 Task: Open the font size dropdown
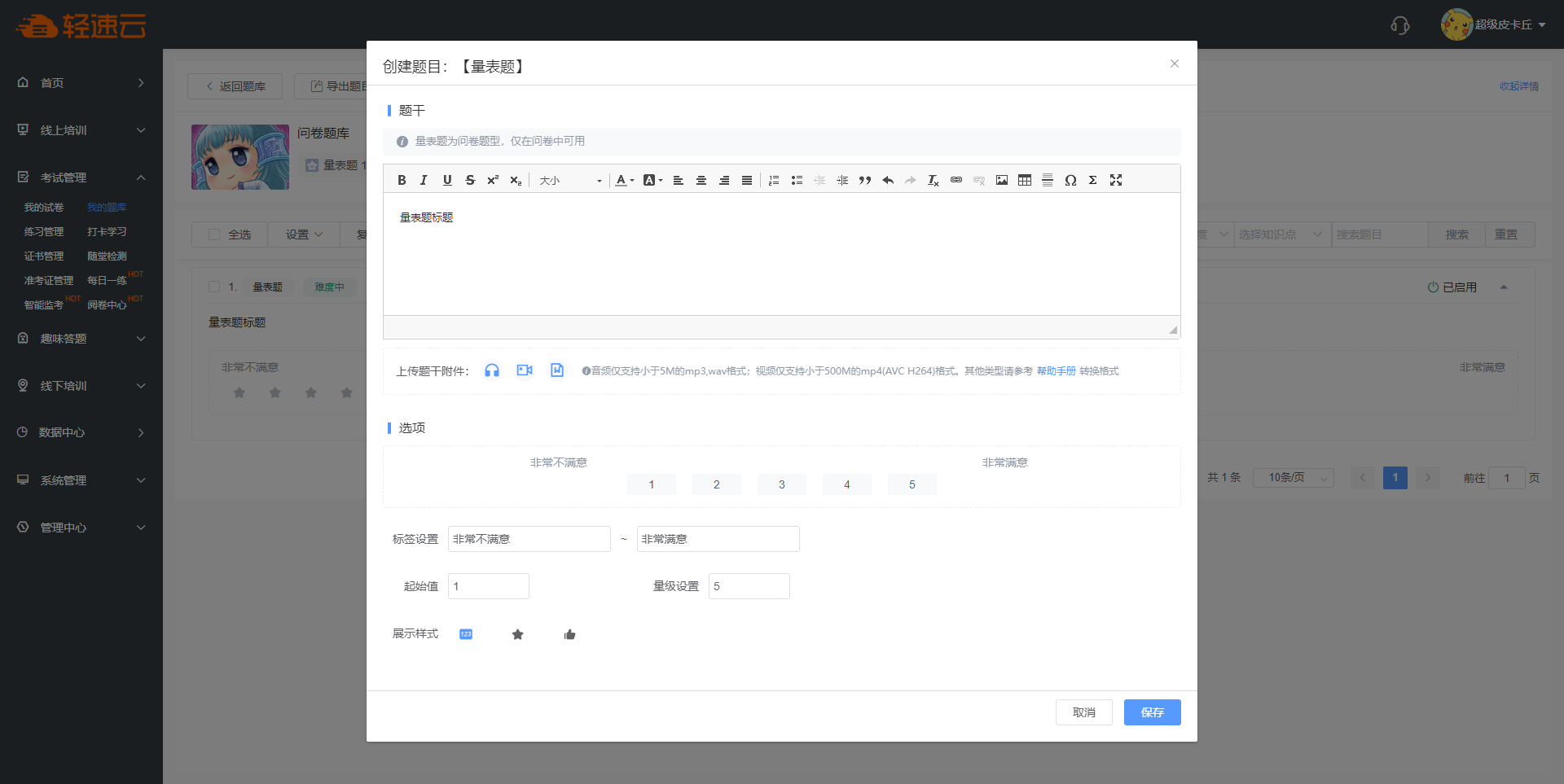[570, 180]
